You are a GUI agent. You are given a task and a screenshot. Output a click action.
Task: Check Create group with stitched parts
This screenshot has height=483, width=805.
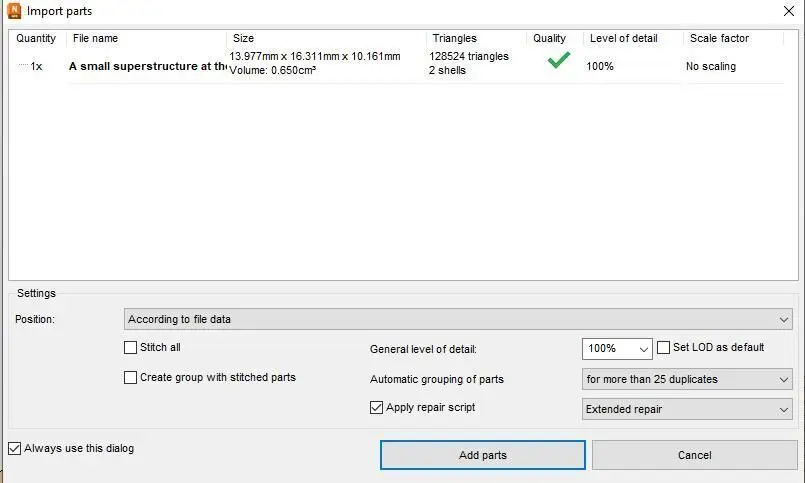click(x=130, y=378)
